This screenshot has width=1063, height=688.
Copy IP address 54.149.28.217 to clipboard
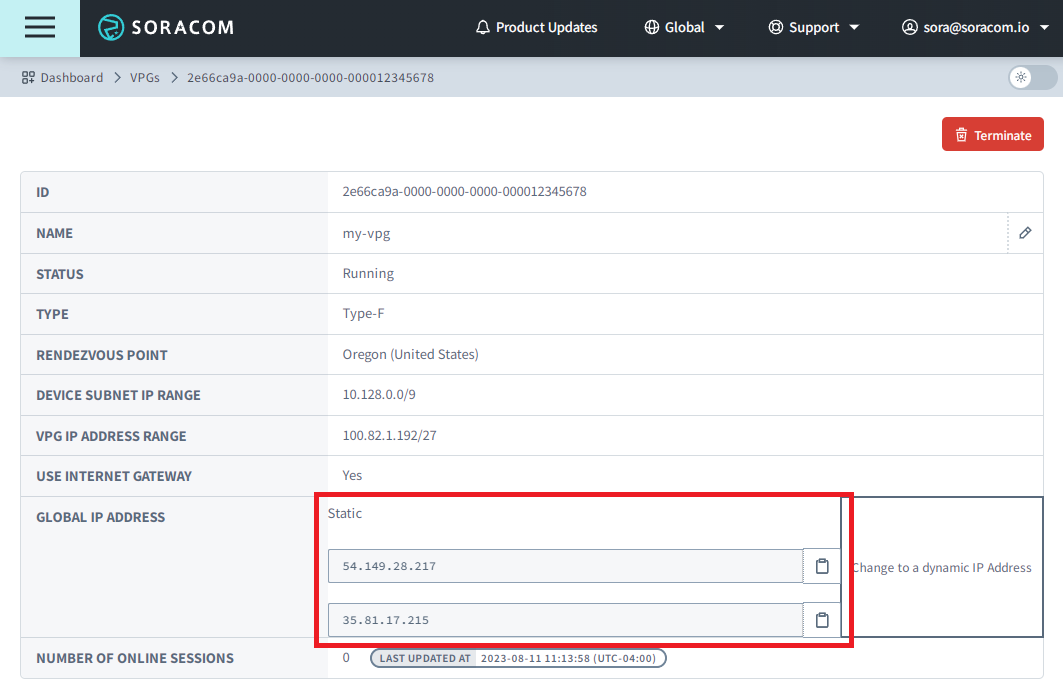(821, 565)
